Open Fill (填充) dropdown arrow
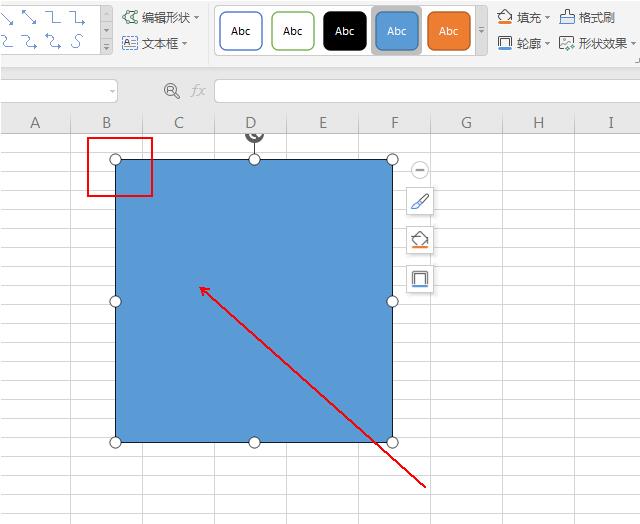 (x=547, y=18)
